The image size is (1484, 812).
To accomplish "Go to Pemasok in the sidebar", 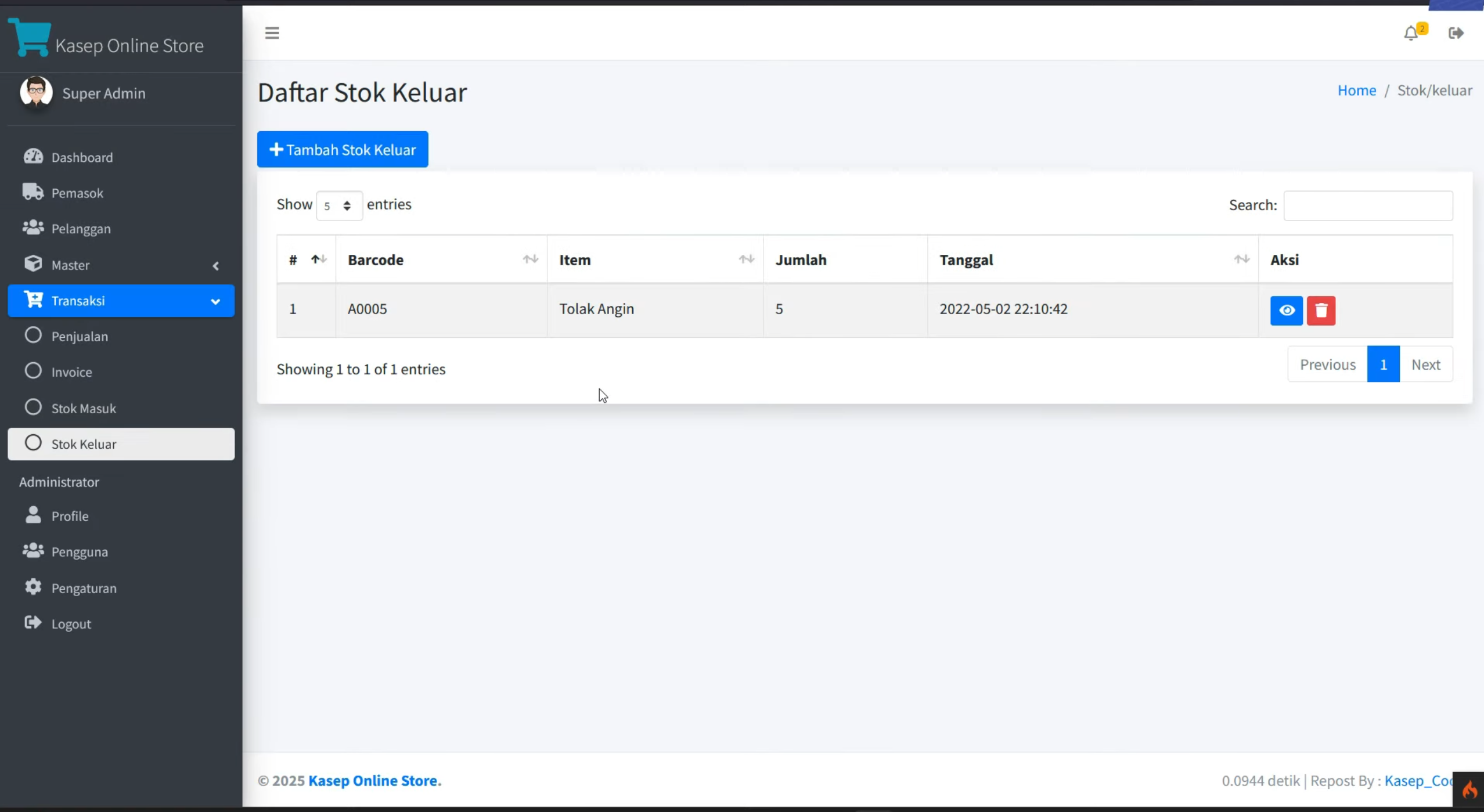I will point(121,193).
